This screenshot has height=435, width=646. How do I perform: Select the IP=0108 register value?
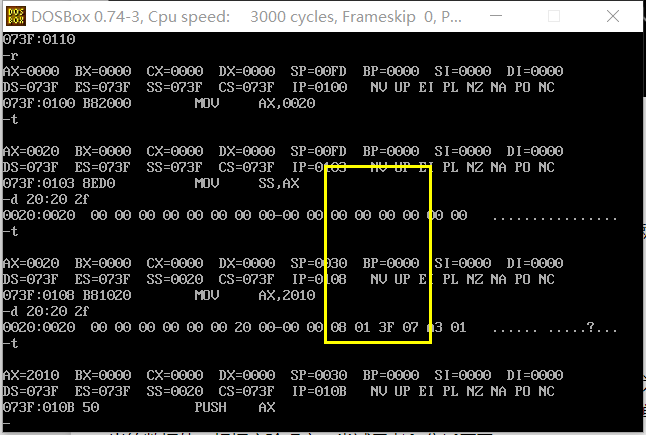319,279
